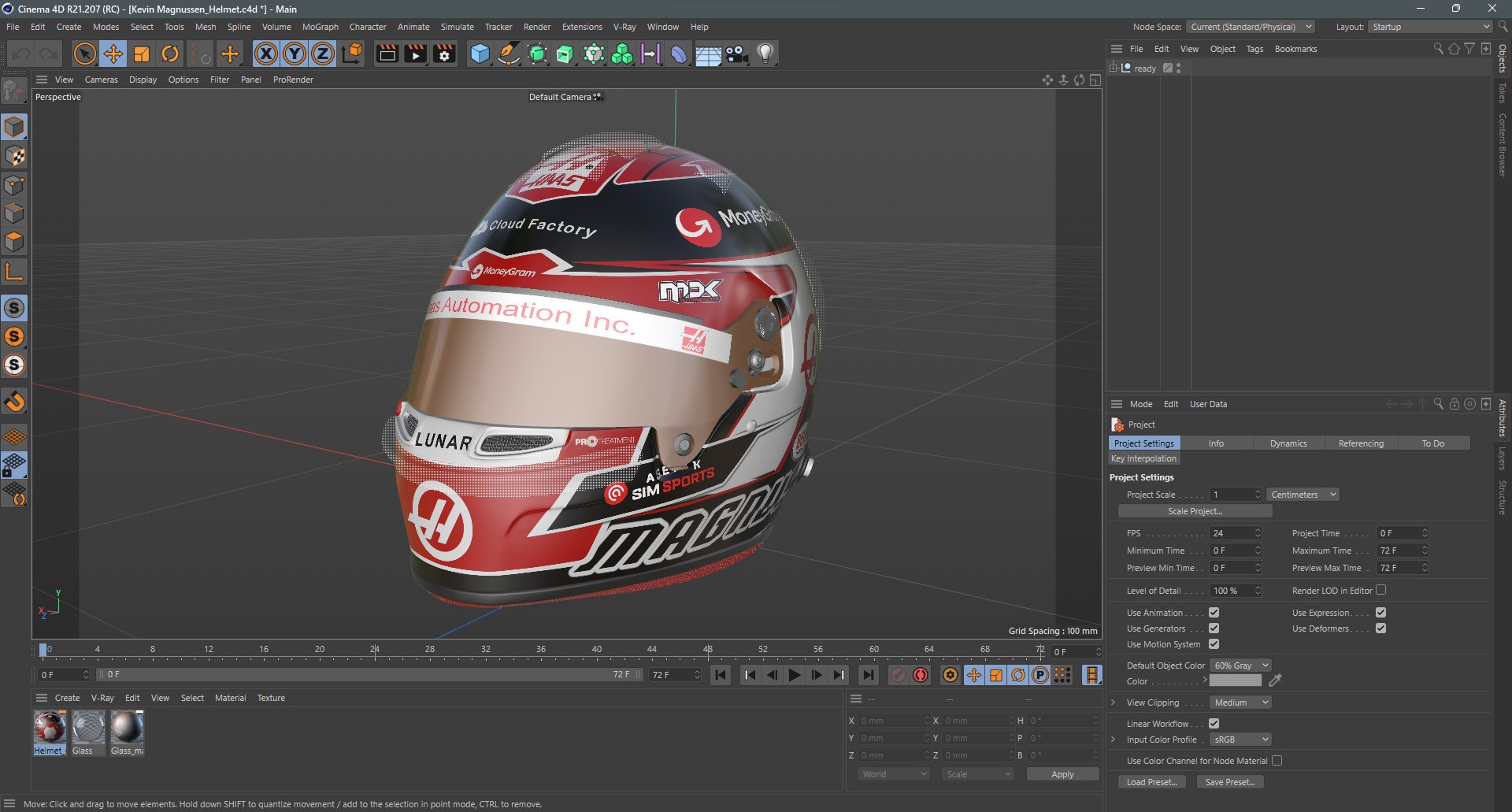Open the Input Color Profile sRGB dropdown
The height and width of the screenshot is (812, 1512).
pyautogui.click(x=1240, y=740)
